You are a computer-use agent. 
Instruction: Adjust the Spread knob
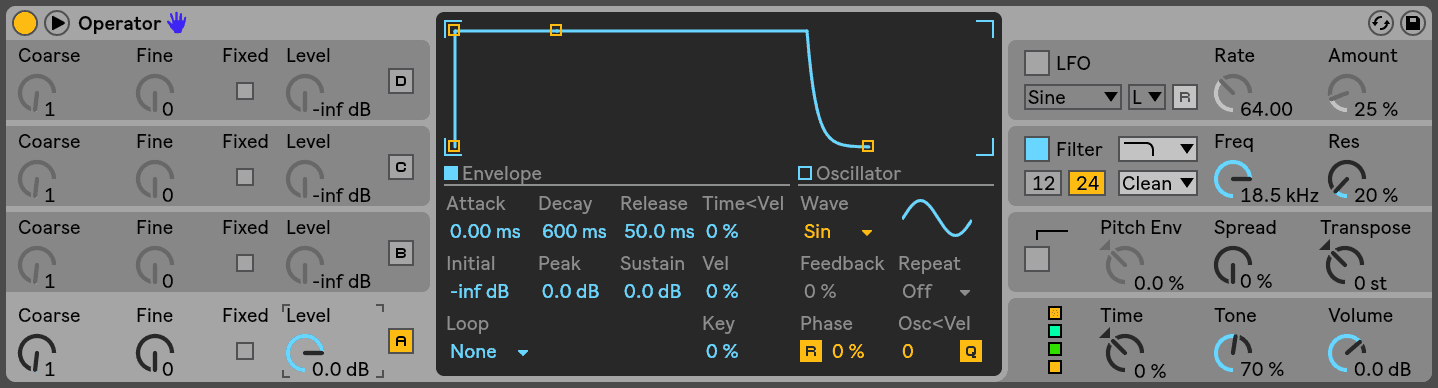pyautogui.click(x=1233, y=266)
